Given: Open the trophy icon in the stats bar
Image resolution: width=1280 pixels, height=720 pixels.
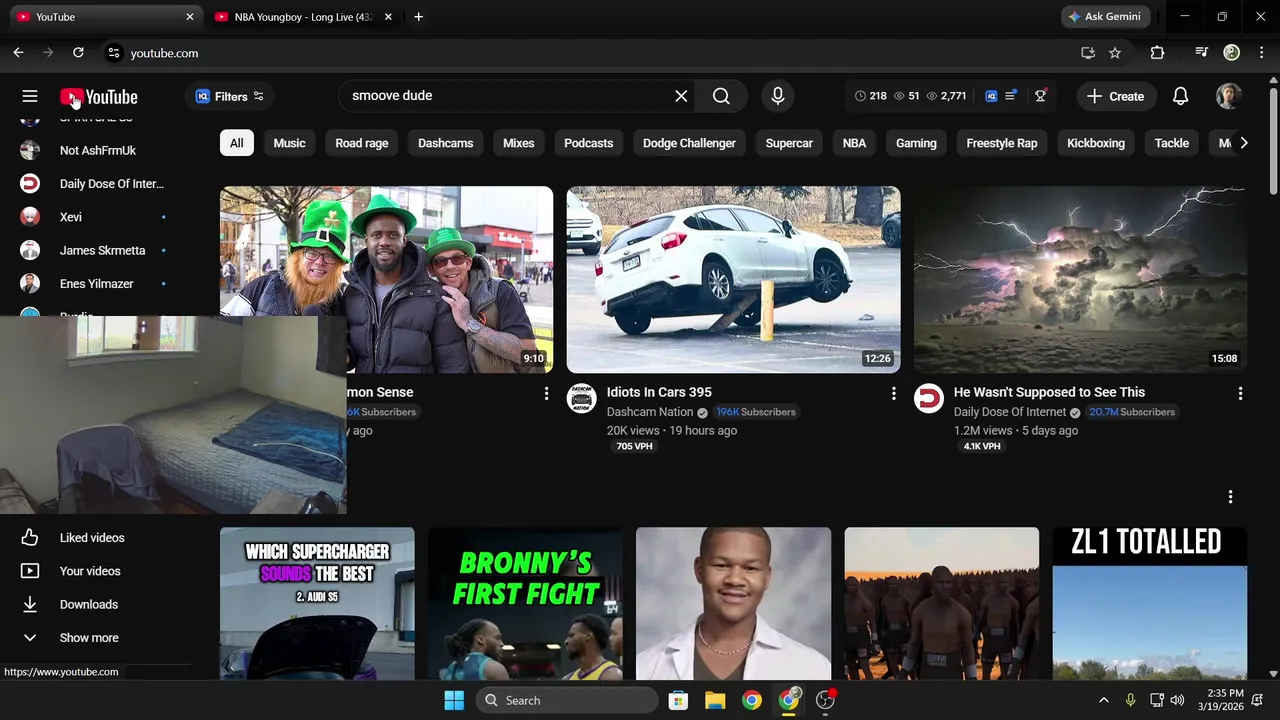Looking at the screenshot, I should pyautogui.click(x=1040, y=96).
